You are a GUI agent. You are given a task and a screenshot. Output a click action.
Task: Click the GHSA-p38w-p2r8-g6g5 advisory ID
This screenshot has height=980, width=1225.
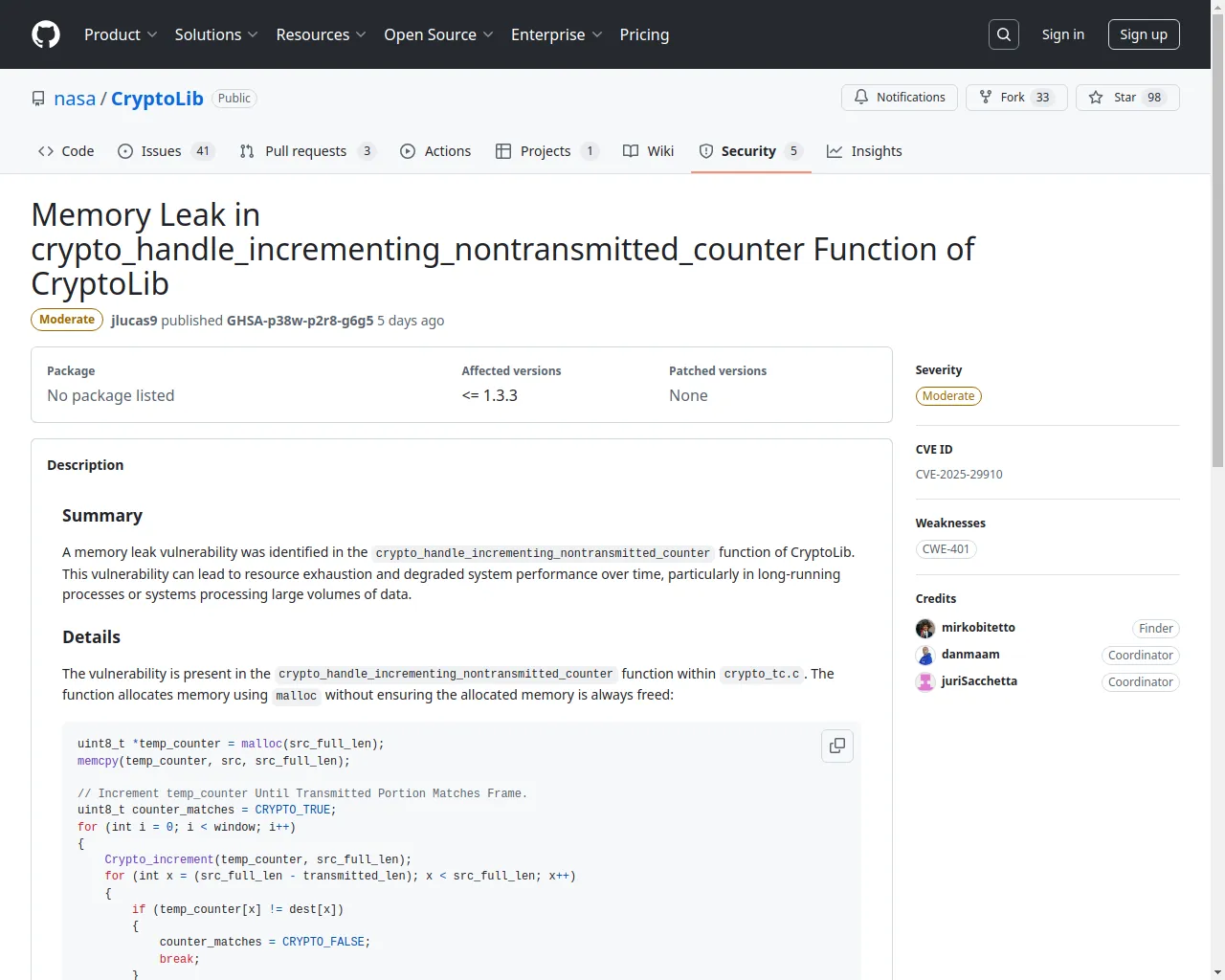[x=300, y=321]
